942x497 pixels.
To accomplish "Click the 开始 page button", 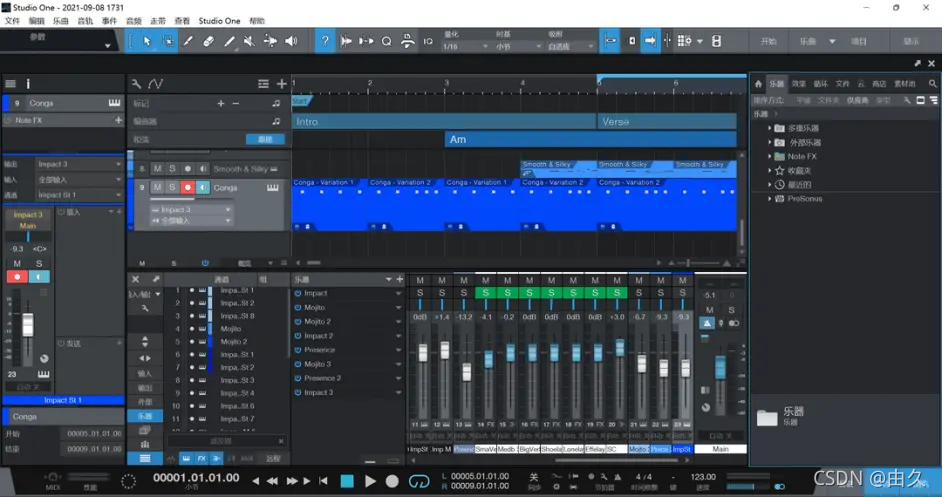I will pos(768,41).
